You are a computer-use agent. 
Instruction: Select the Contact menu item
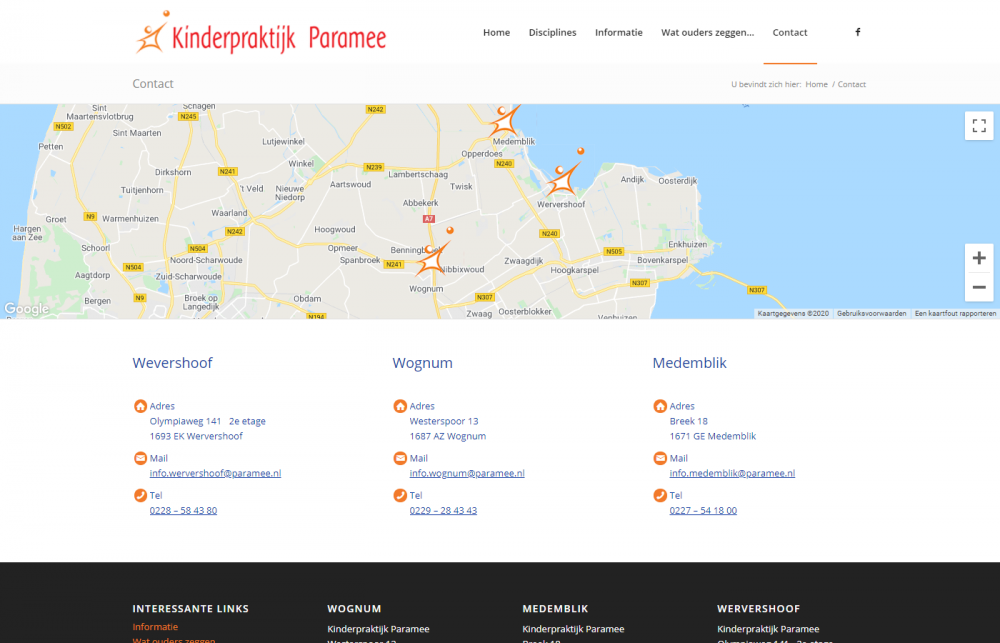point(790,33)
